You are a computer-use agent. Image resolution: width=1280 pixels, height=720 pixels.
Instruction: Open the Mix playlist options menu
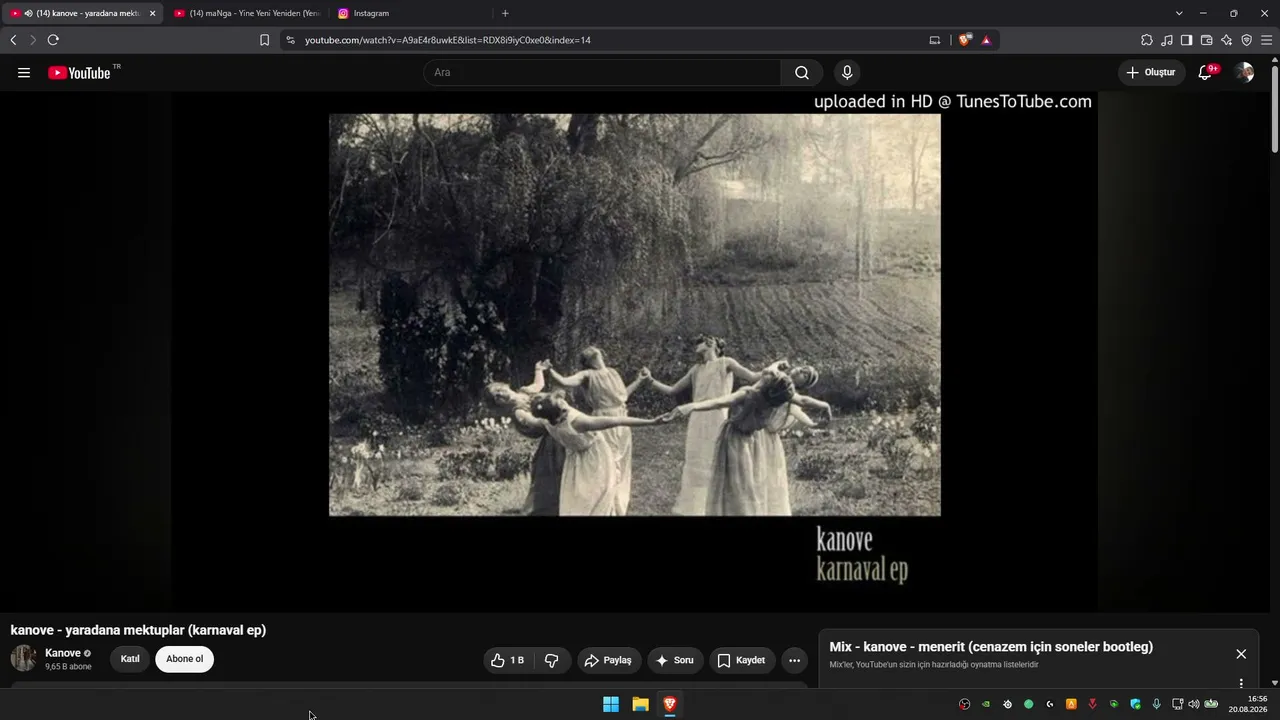(1241, 684)
